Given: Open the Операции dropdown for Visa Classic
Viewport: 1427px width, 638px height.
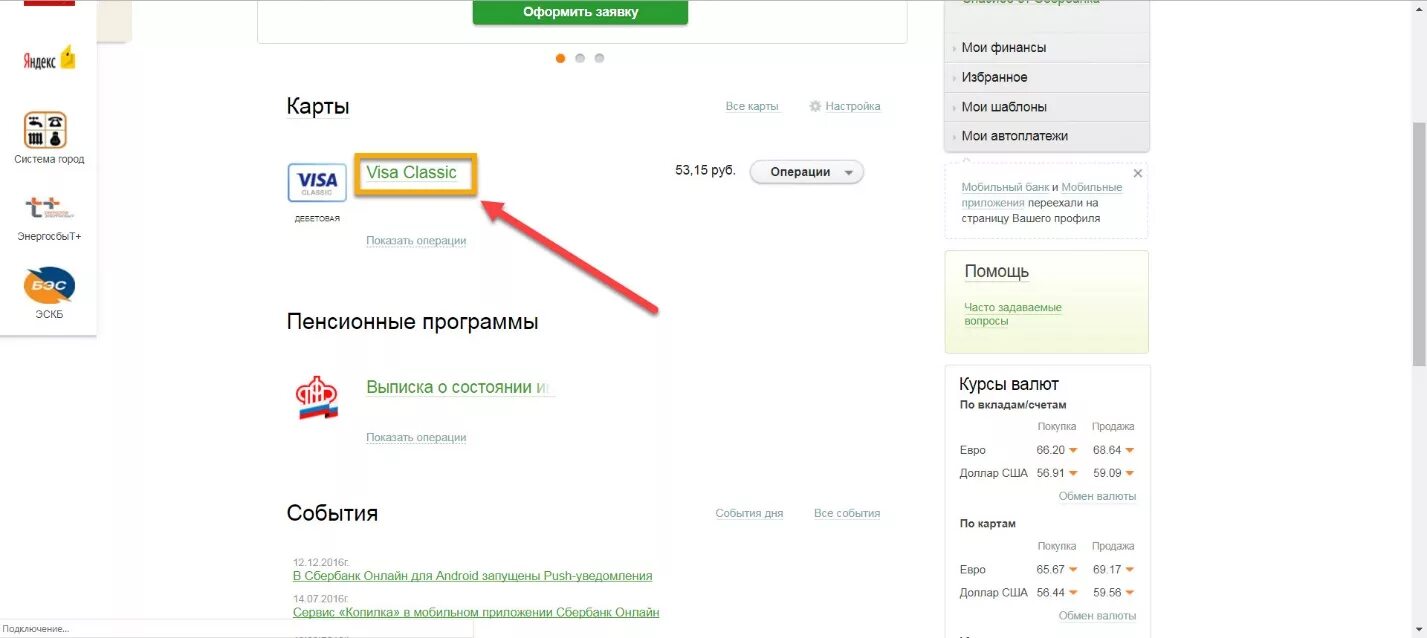Looking at the screenshot, I should [806, 172].
